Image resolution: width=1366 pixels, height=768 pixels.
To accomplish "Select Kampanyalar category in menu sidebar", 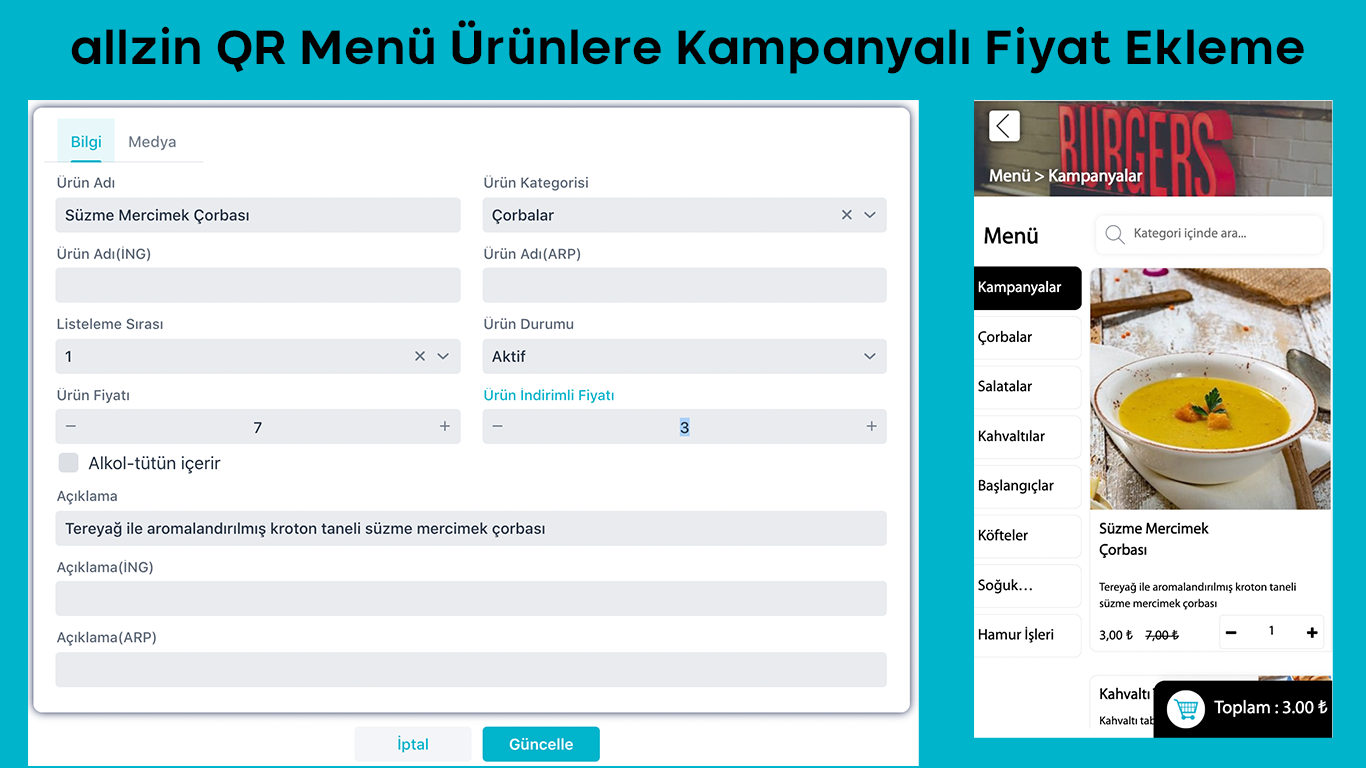I will coord(1027,288).
